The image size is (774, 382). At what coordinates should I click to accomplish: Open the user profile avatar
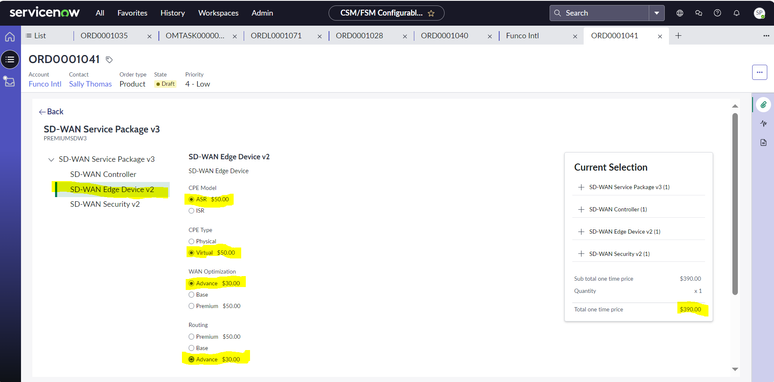click(760, 13)
